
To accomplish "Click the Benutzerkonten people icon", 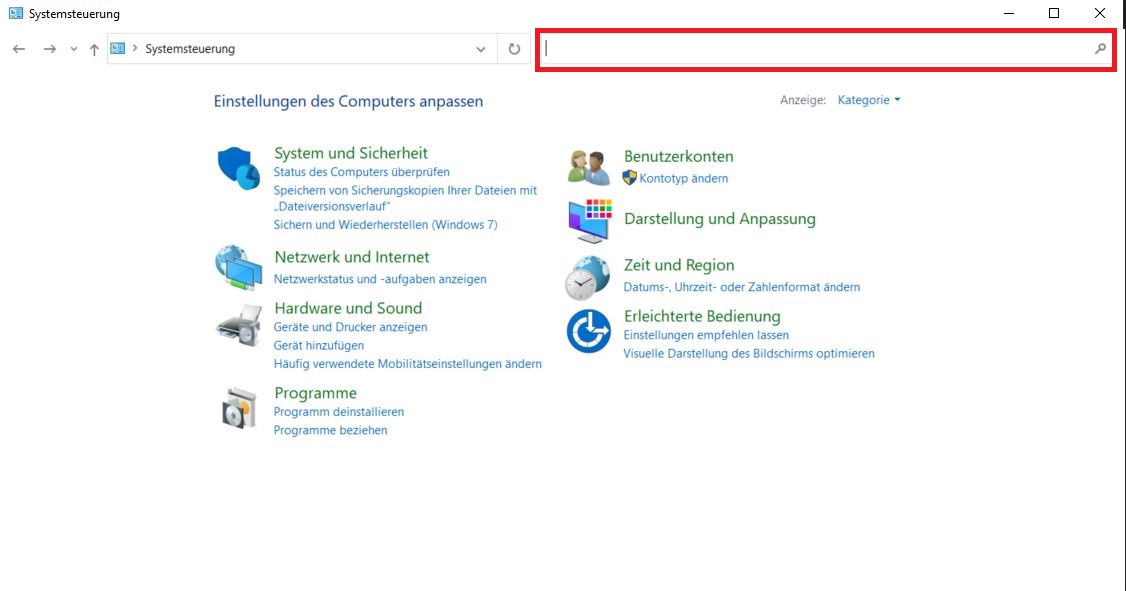I will [588, 167].
